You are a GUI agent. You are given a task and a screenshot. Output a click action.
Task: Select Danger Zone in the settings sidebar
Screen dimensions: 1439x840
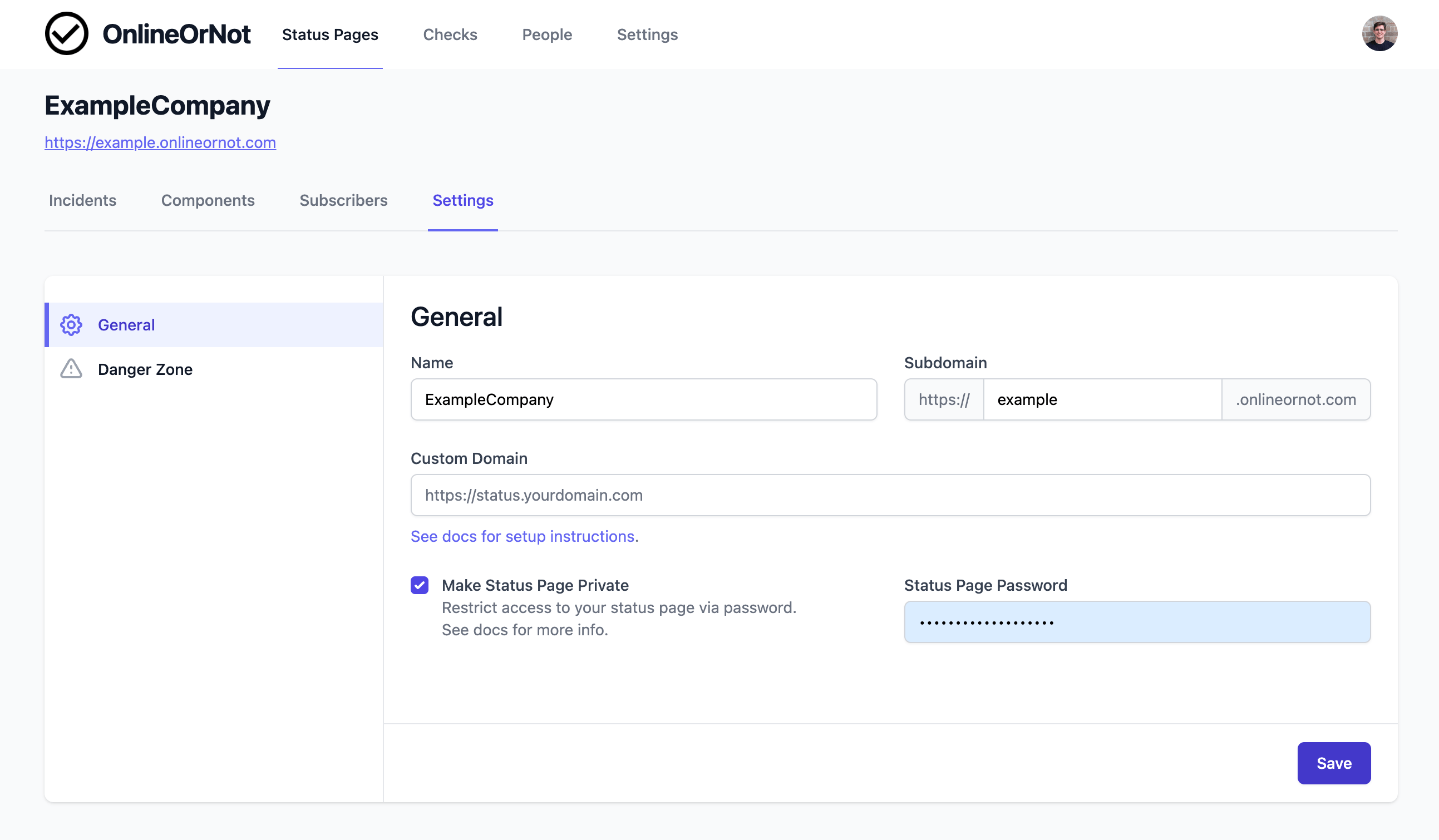[214, 369]
